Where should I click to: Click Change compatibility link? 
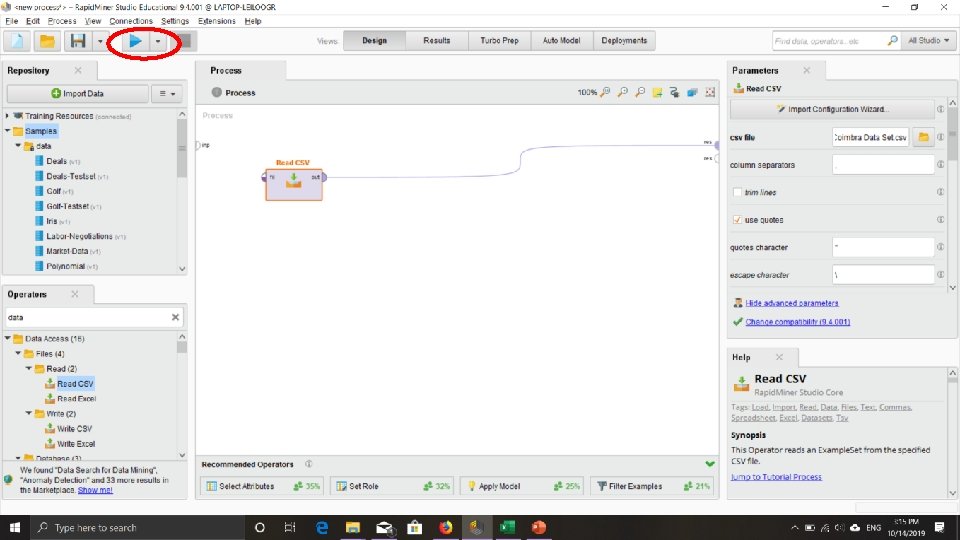(x=797, y=321)
